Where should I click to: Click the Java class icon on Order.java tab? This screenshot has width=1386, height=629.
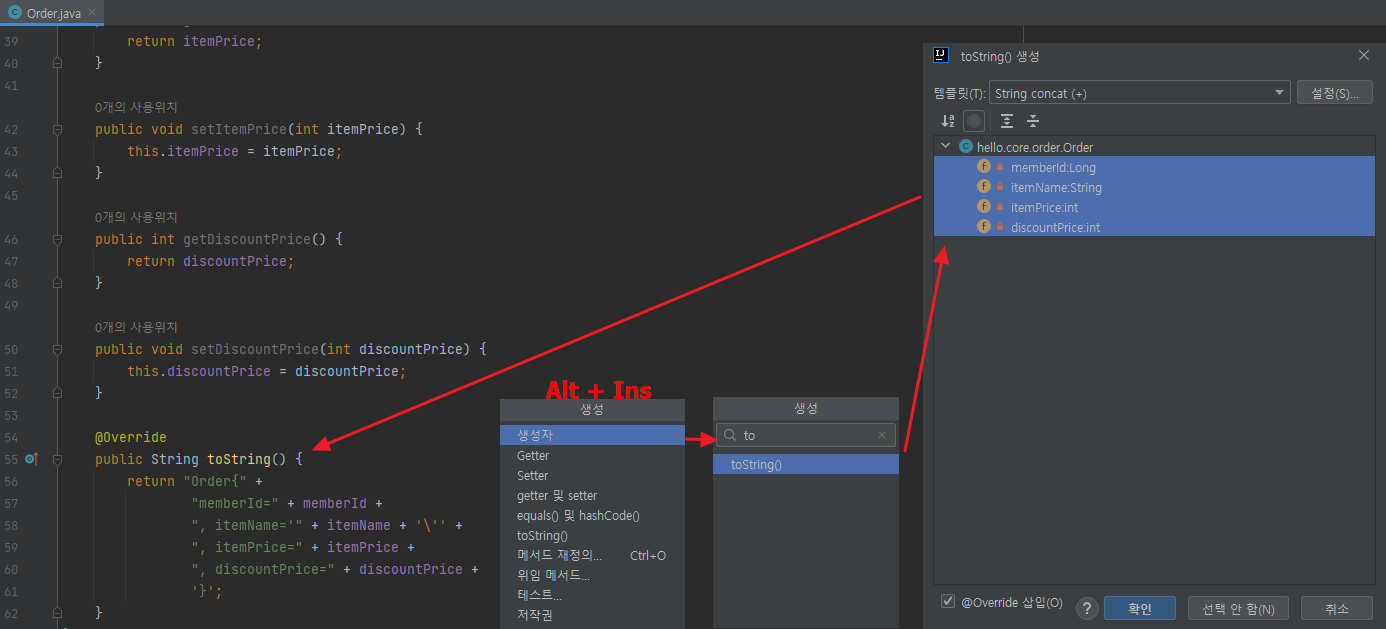coord(14,13)
